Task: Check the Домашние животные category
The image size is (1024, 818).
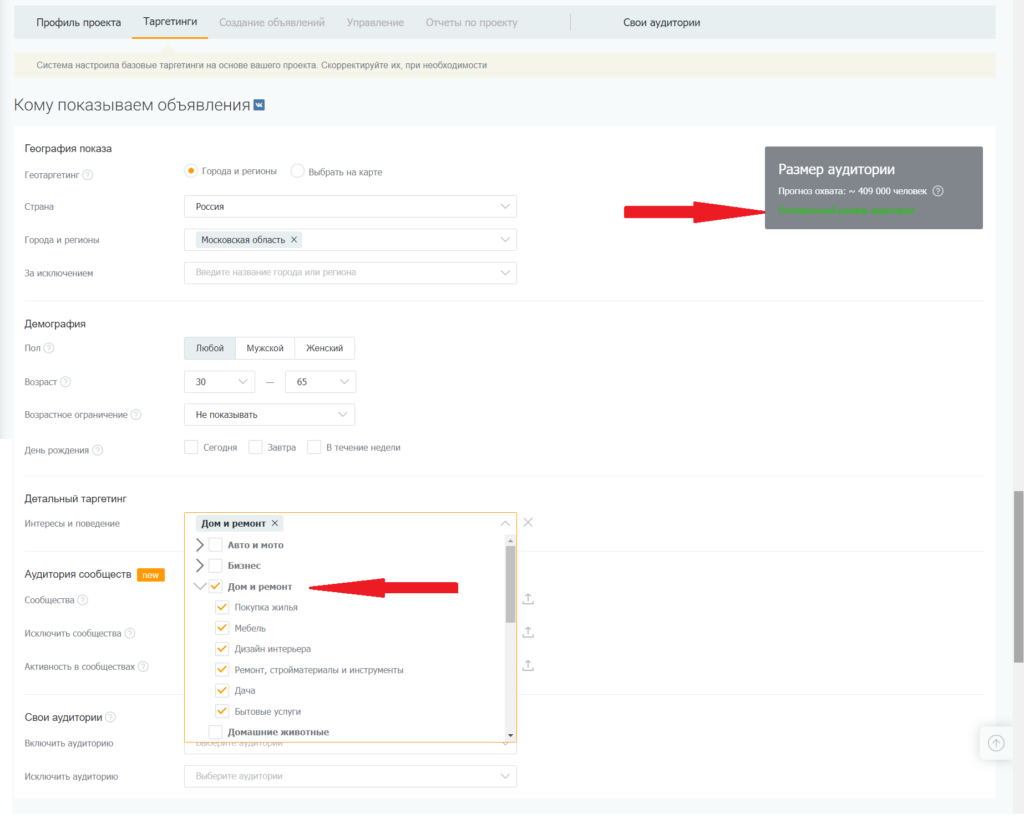Action: (x=216, y=732)
